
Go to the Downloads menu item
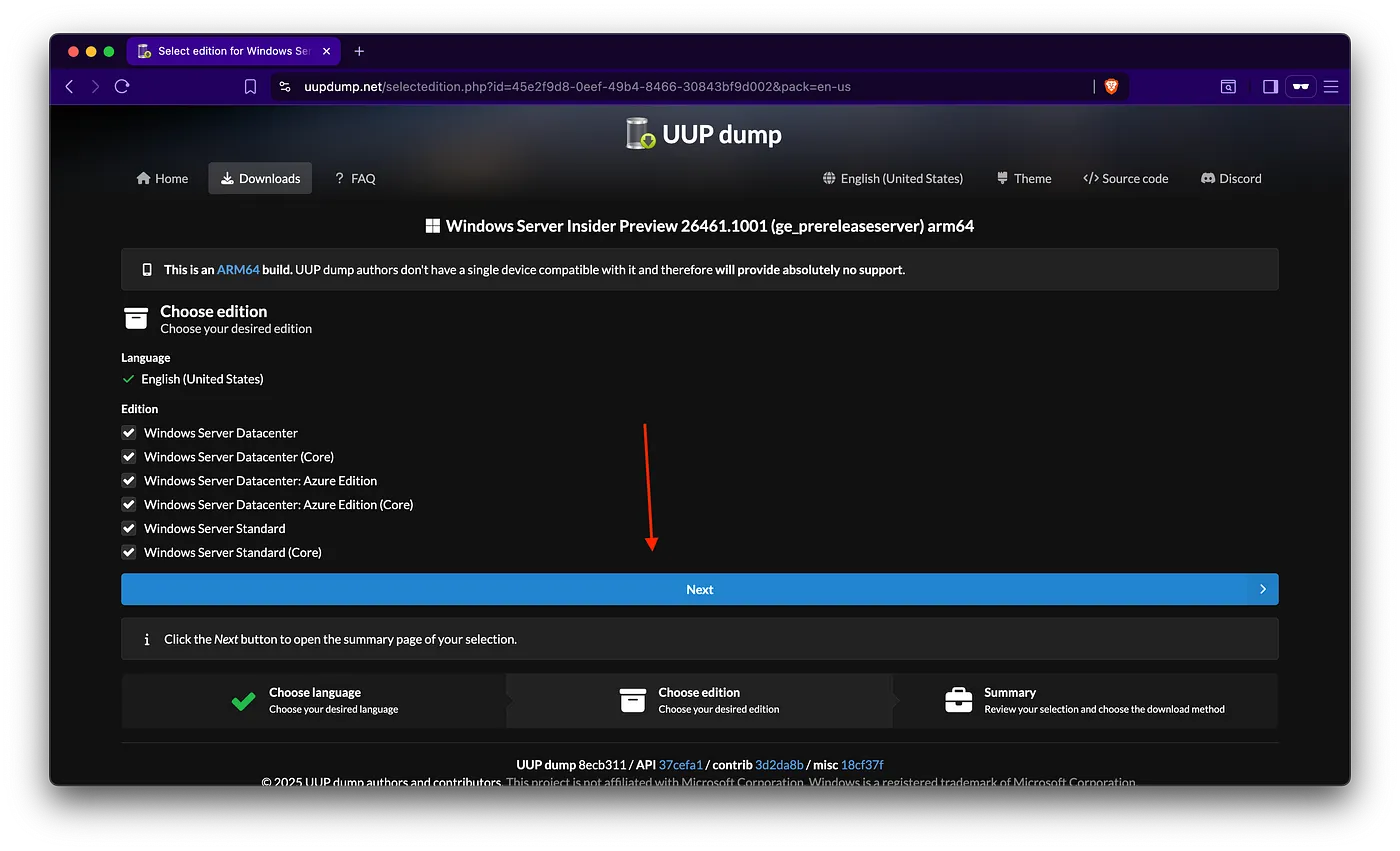pyautogui.click(x=260, y=179)
